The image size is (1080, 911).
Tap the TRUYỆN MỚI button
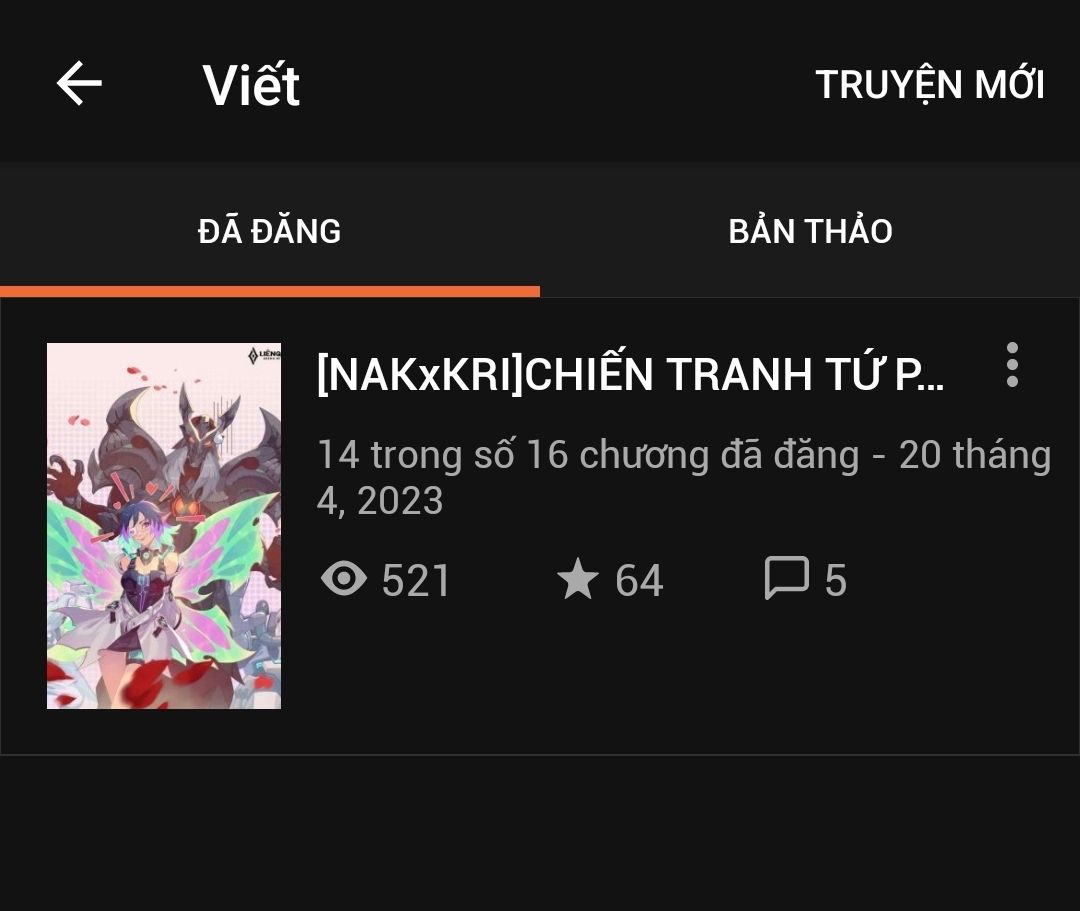(930, 85)
